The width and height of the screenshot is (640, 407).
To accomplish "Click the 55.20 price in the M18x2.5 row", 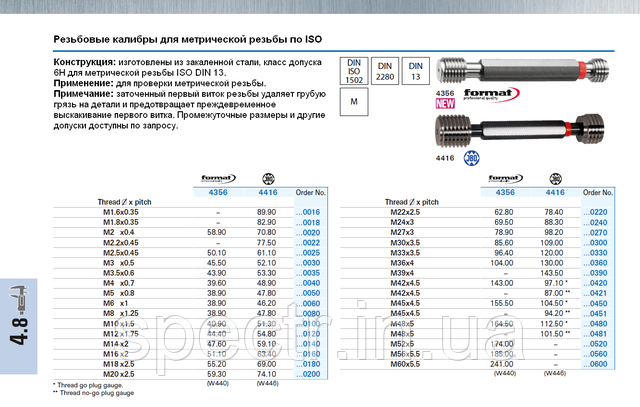I will (217, 364).
